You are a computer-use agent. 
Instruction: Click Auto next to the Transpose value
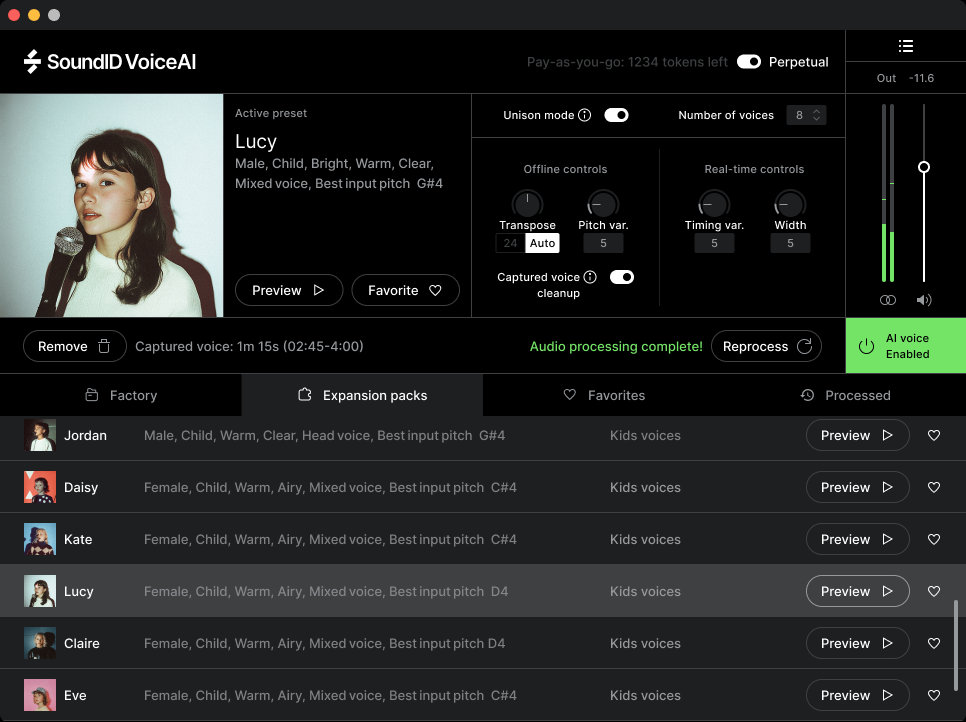(x=542, y=243)
